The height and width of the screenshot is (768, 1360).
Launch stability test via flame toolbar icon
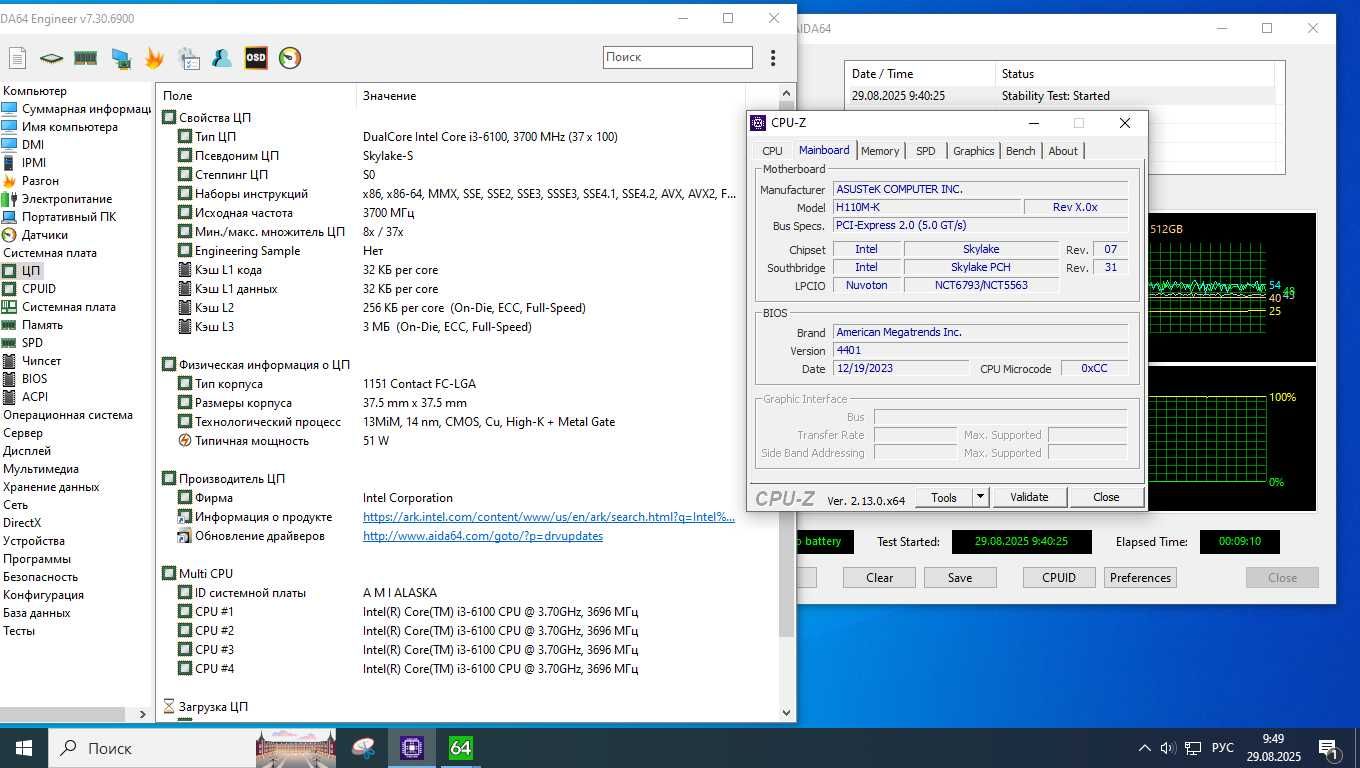click(x=154, y=58)
